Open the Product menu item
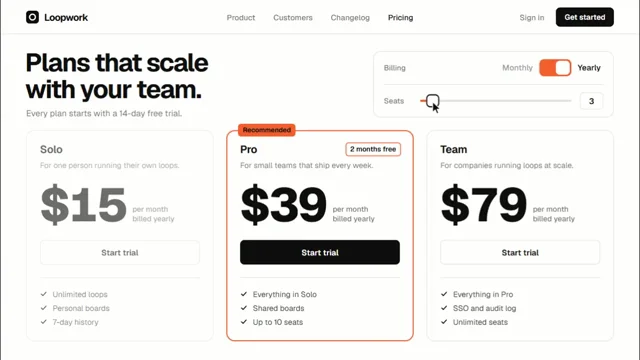The height and width of the screenshot is (360, 640). pyautogui.click(x=241, y=18)
